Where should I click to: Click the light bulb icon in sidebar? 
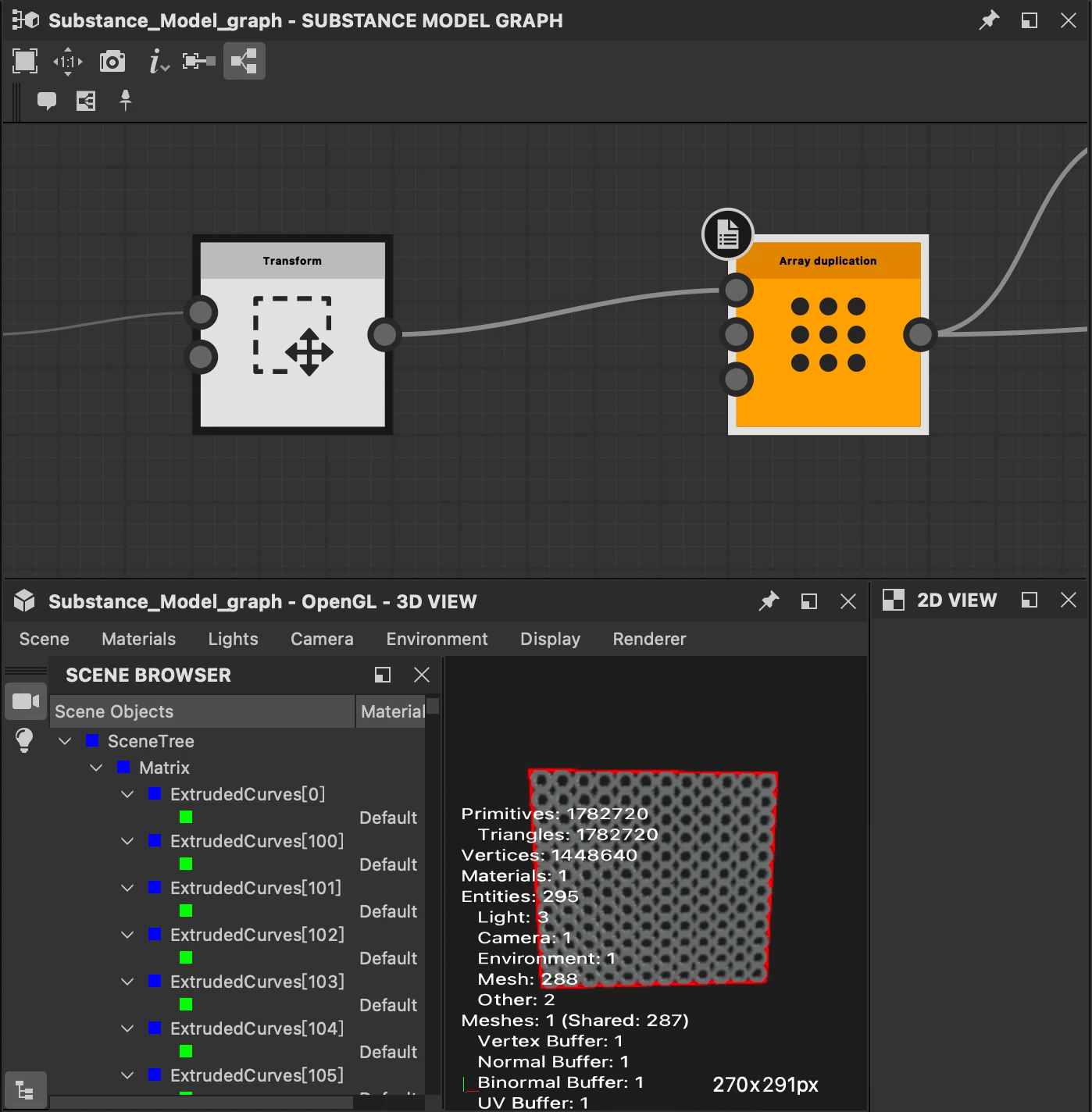pyautogui.click(x=24, y=740)
